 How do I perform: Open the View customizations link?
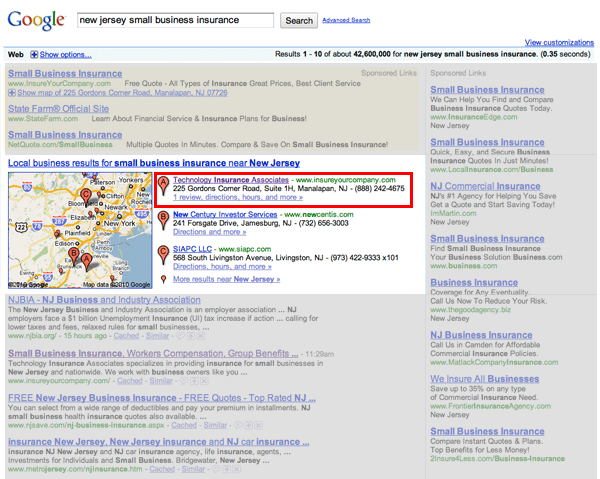[559, 42]
